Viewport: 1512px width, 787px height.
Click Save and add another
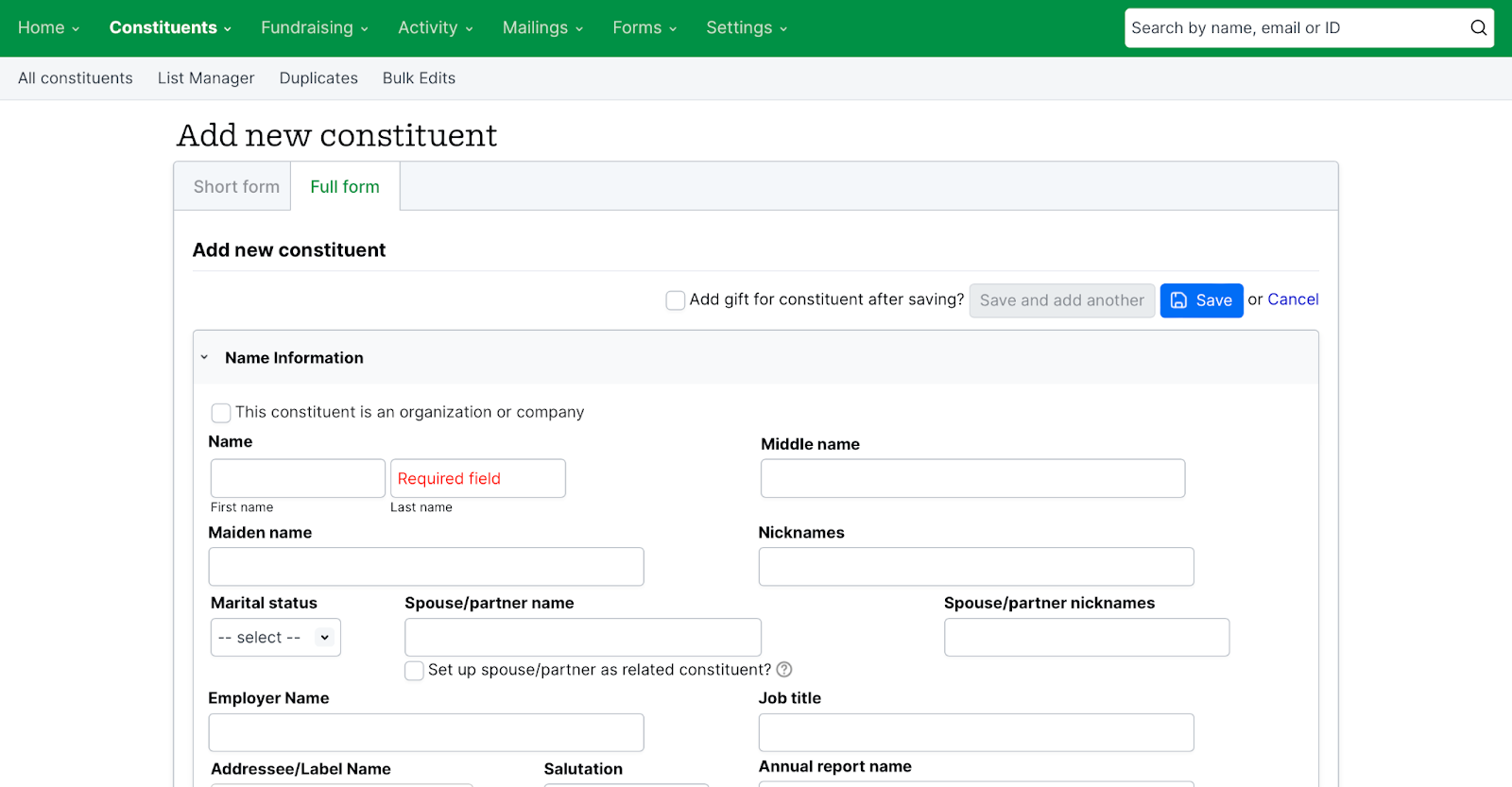(1062, 300)
